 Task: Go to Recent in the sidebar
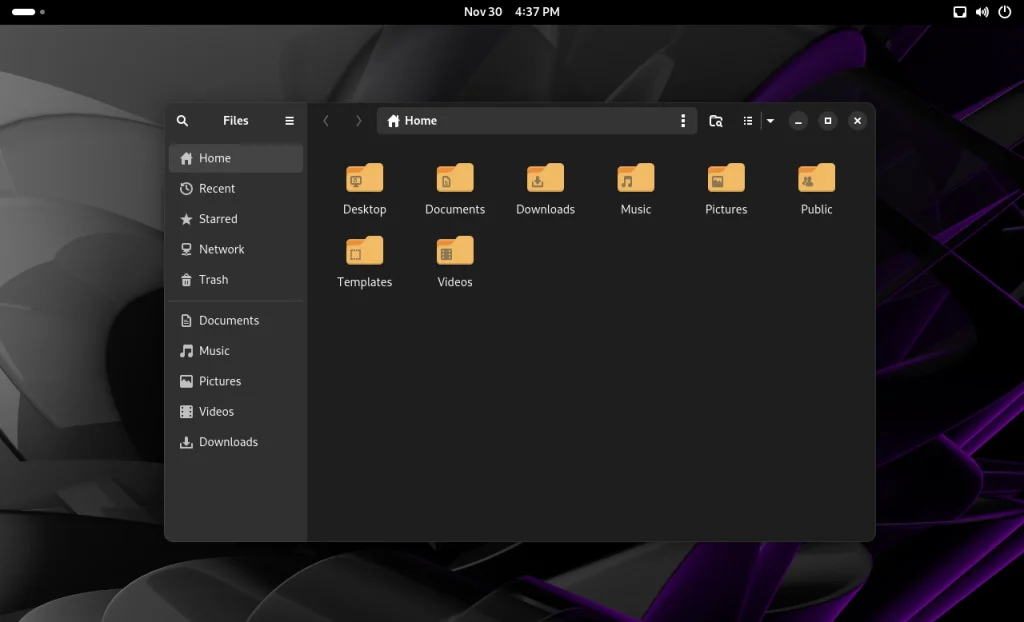(x=216, y=189)
